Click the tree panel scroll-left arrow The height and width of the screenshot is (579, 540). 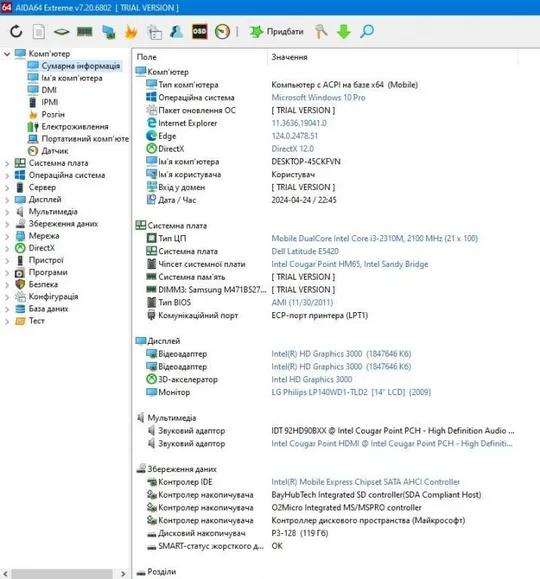tap(6, 574)
